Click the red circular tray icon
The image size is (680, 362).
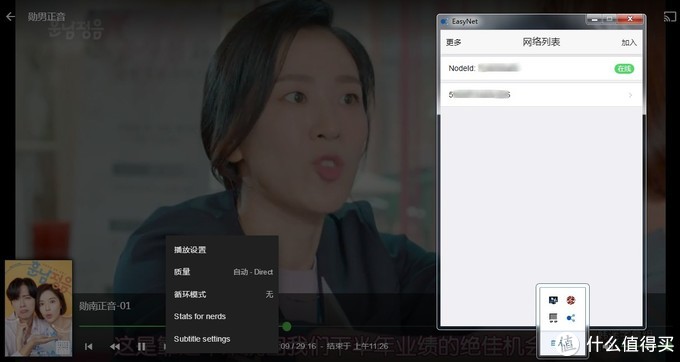click(571, 300)
